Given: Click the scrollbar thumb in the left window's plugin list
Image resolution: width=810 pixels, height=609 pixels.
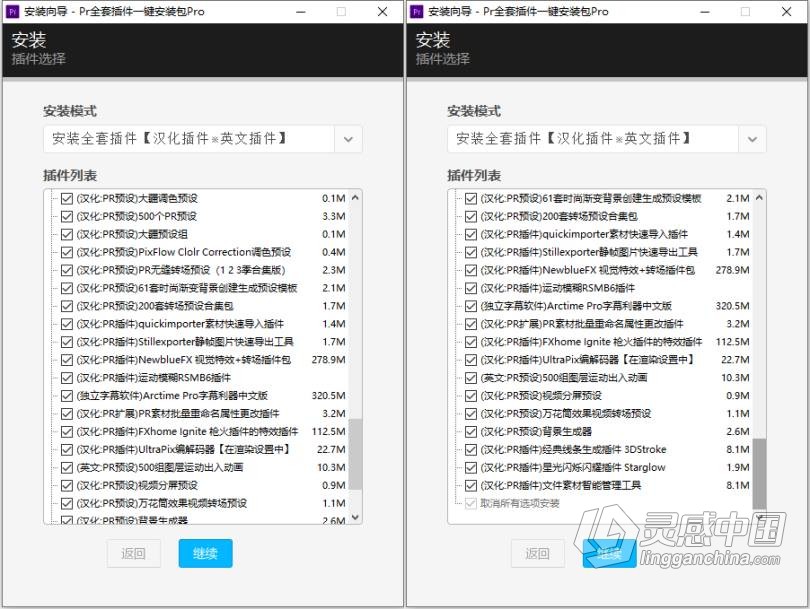Looking at the screenshot, I should 355,454.
